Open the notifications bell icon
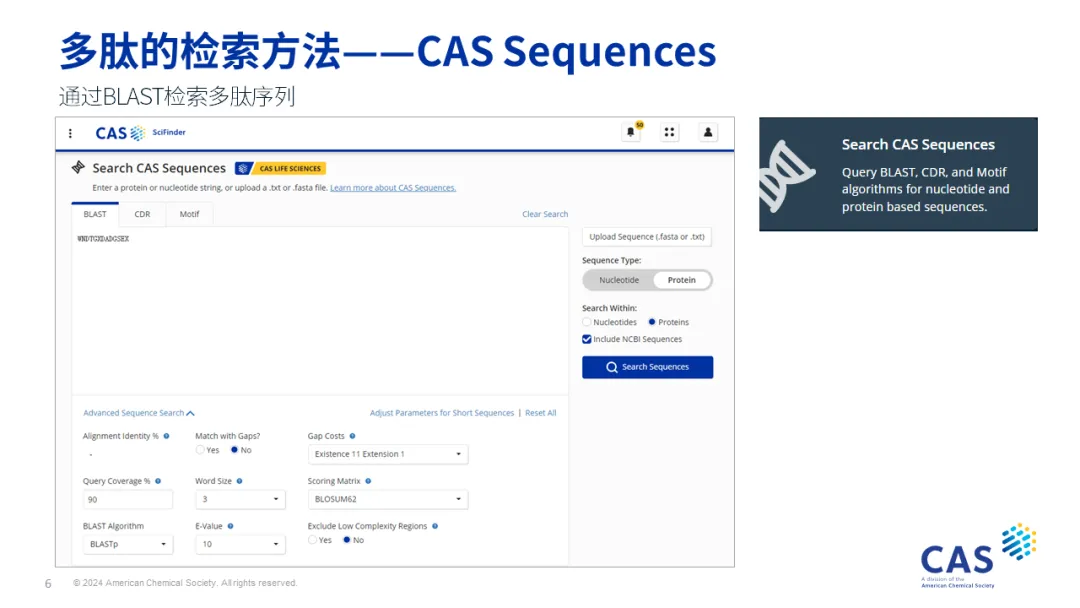 point(631,132)
